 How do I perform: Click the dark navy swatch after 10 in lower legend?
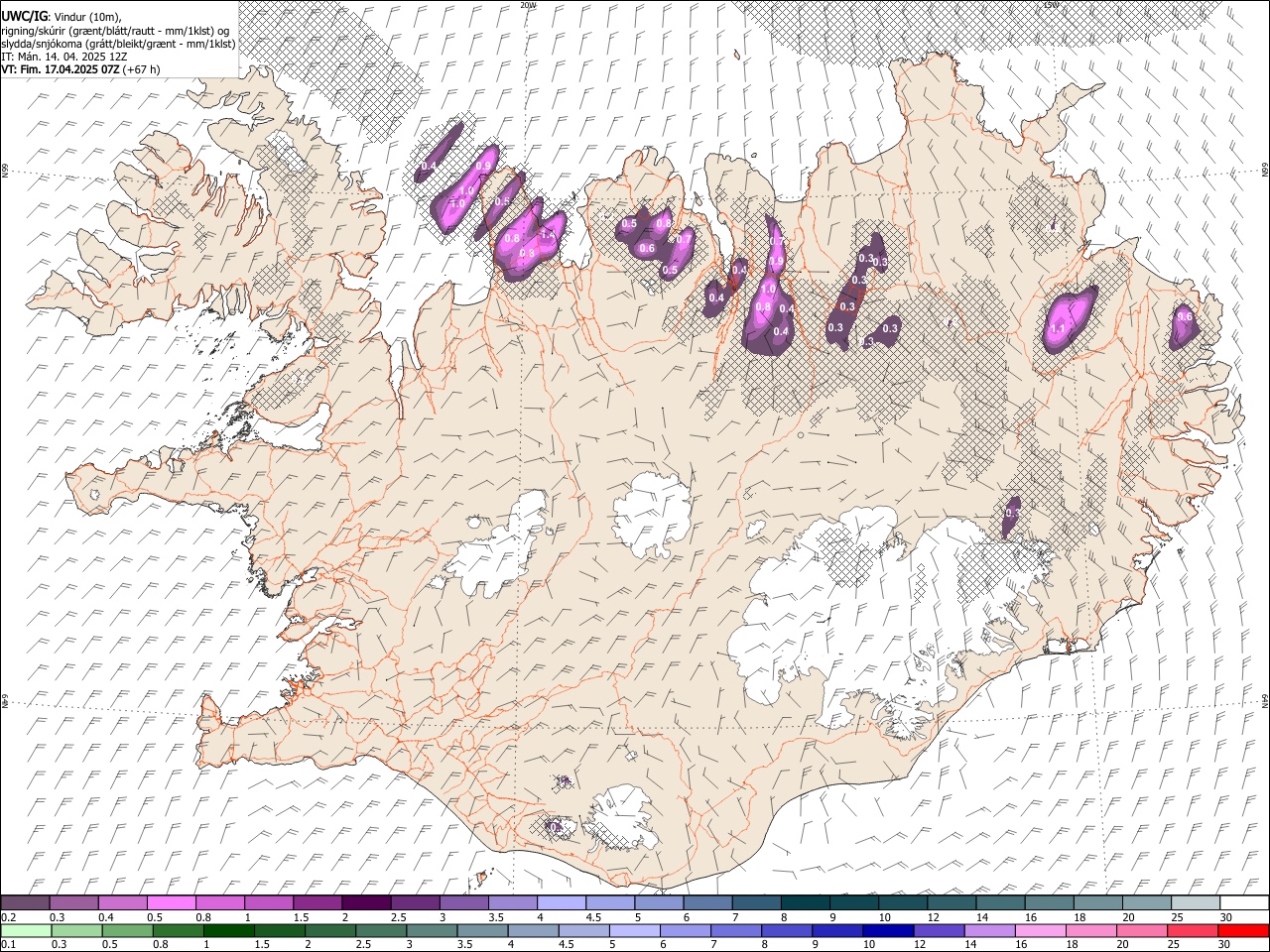pyautogui.click(x=887, y=931)
